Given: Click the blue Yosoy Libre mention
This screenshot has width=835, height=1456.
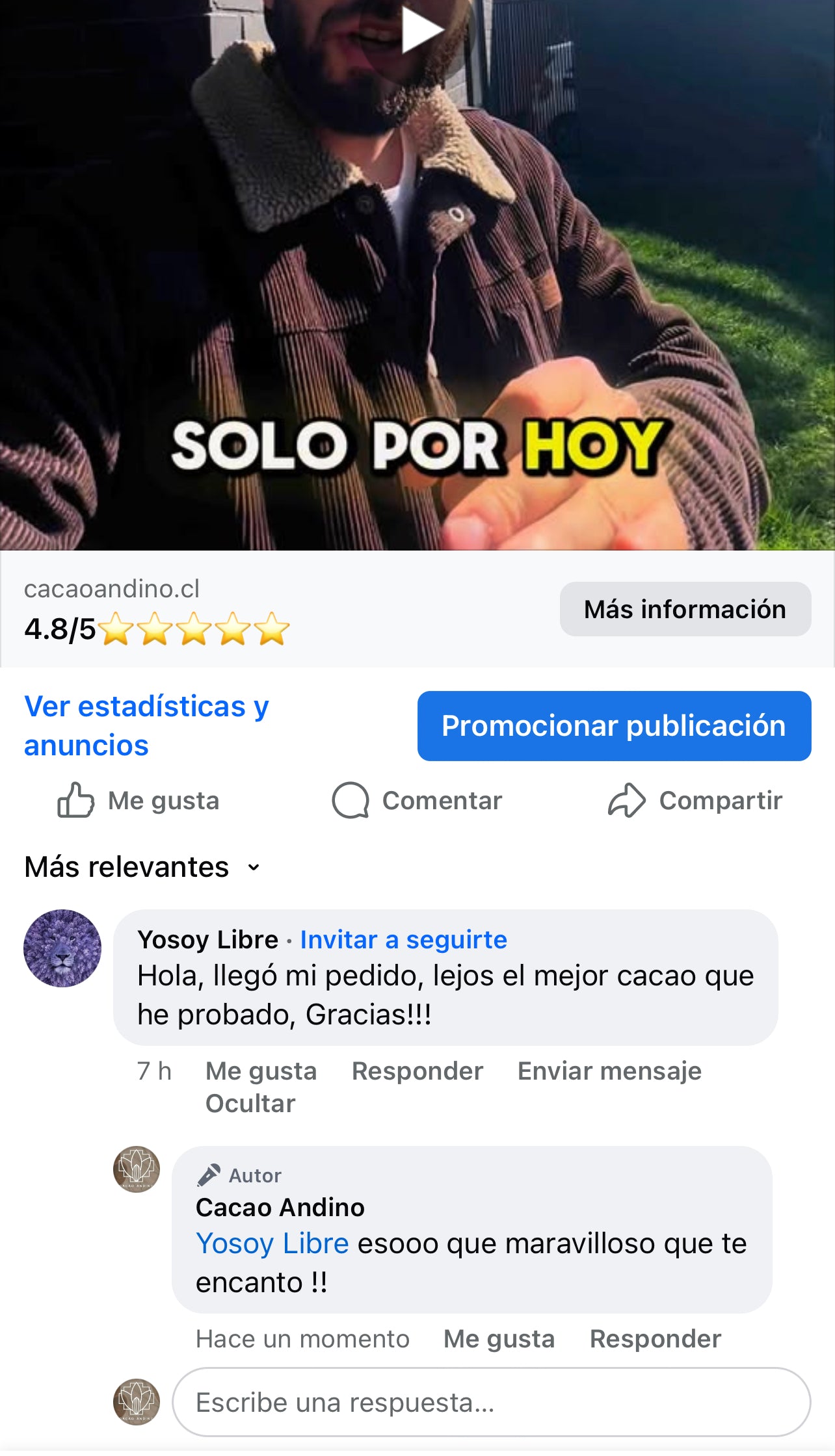Looking at the screenshot, I should (x=272, y=1243).
